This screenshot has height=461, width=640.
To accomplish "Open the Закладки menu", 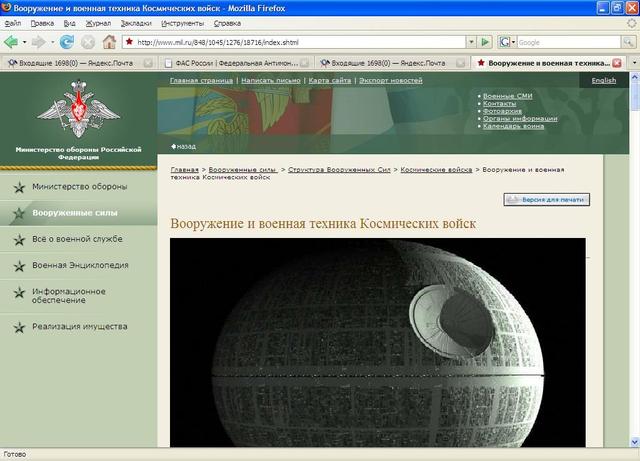I will pyautogui.click(x=136, y=23).
